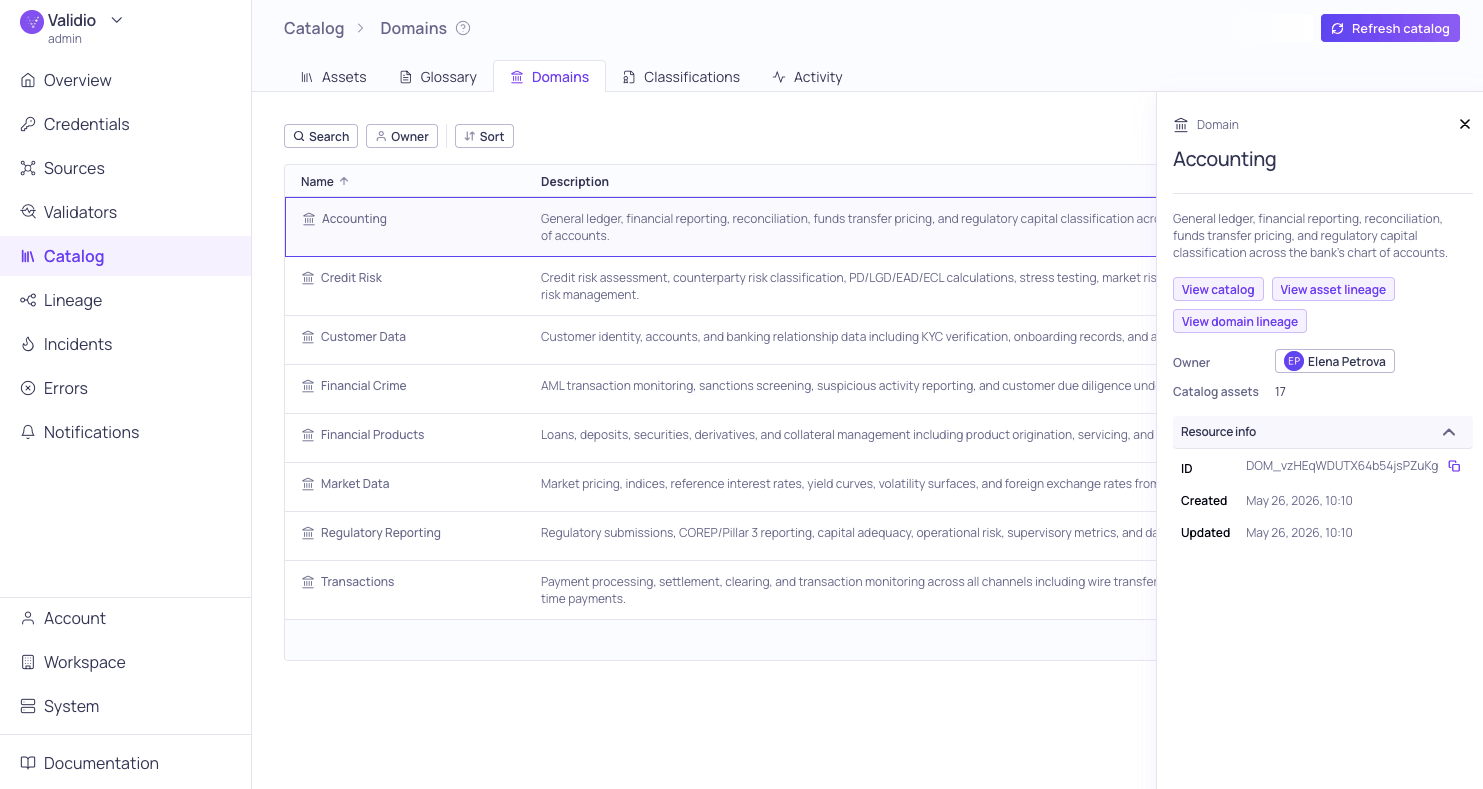Open the Validio workspace dropdown chevron
Viewport: 1483px width, 789px height.
click(x=117, y=20)
